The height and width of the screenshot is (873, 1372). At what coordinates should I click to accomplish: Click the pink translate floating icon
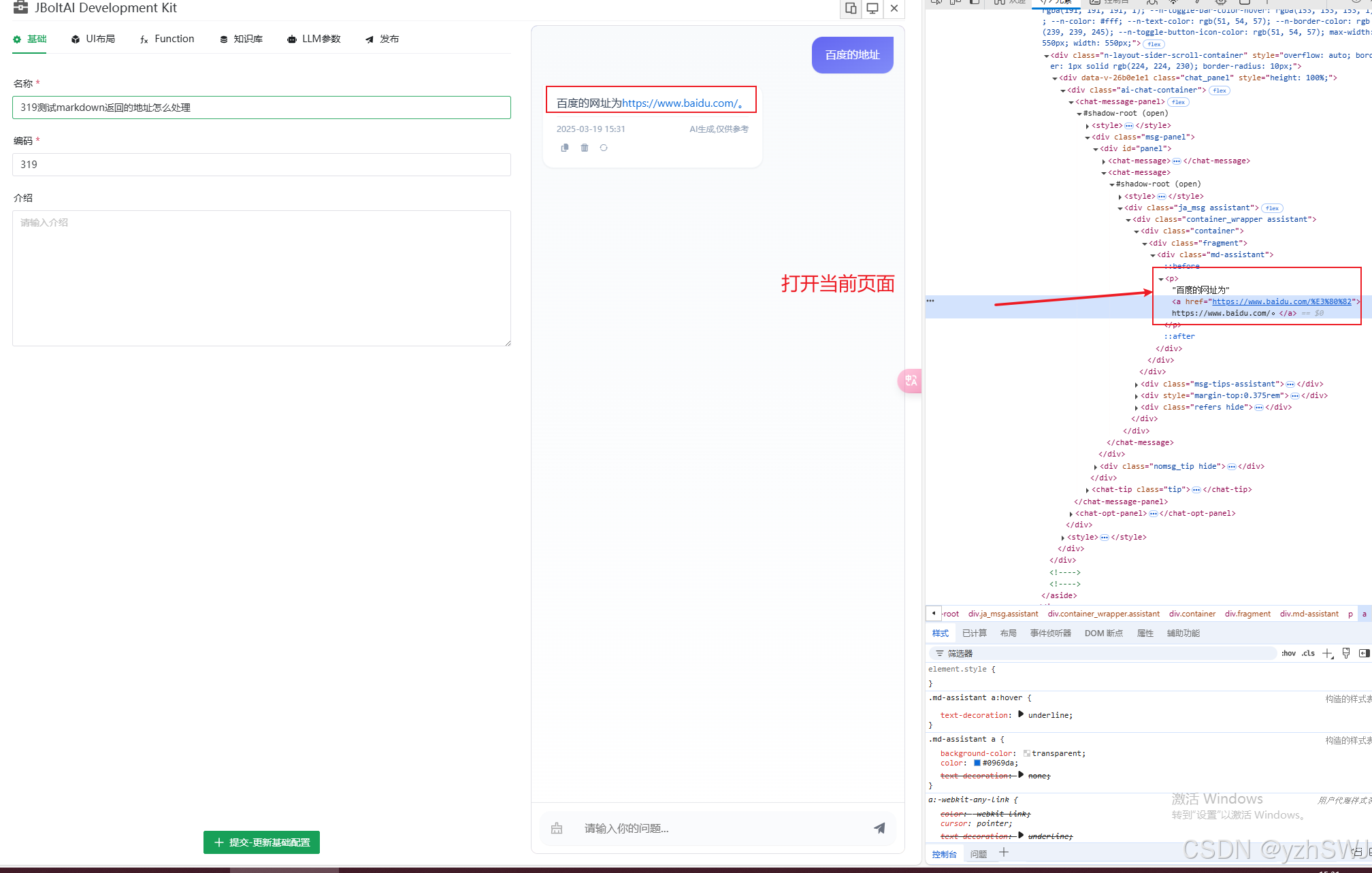(x=910, y=380)
